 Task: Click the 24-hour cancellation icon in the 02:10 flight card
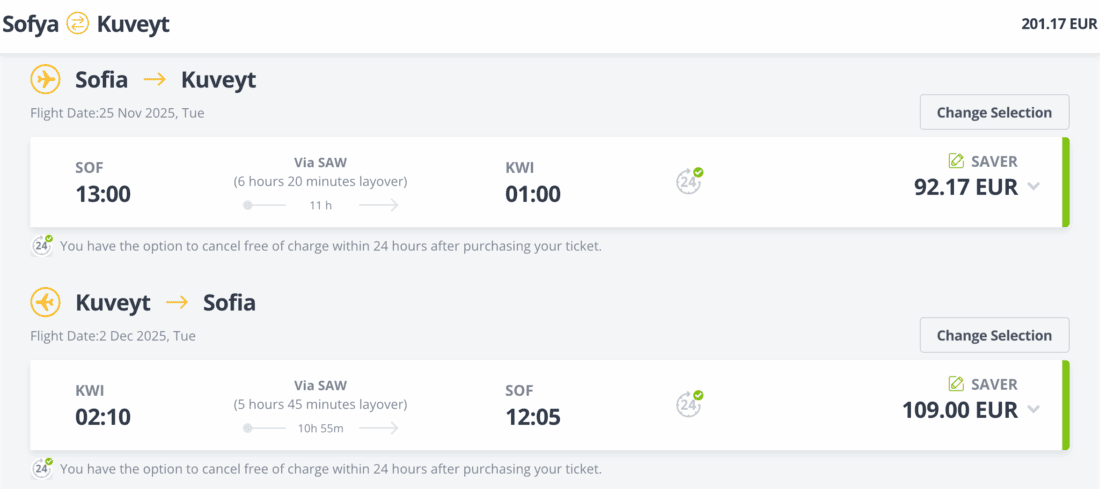point(689,404)
